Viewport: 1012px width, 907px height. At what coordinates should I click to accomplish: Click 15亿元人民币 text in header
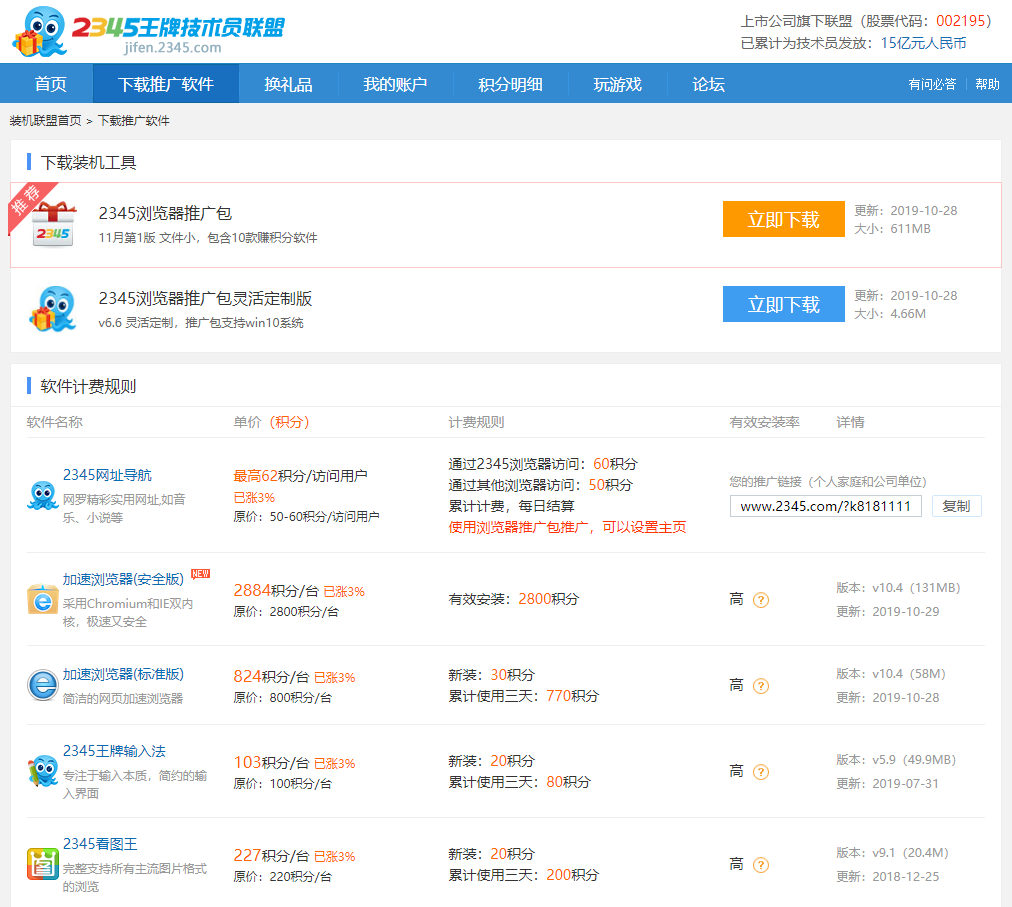(x=924, y=43)
